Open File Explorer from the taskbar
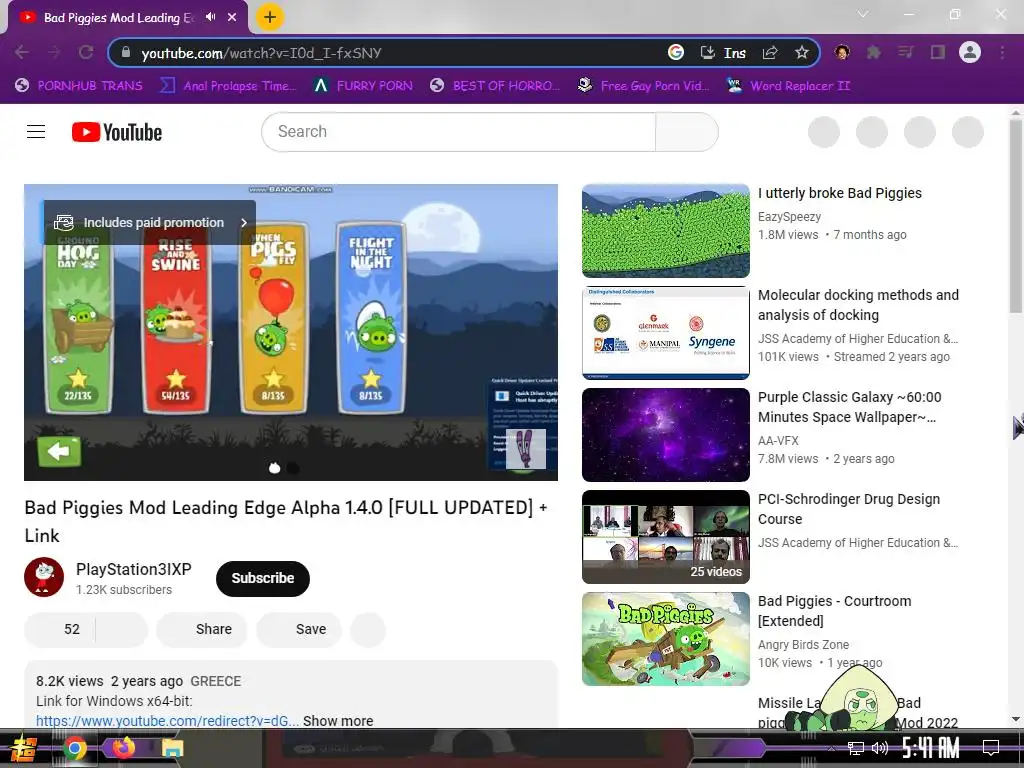This screenshot has width=1024, height=768. click(172, 748)
